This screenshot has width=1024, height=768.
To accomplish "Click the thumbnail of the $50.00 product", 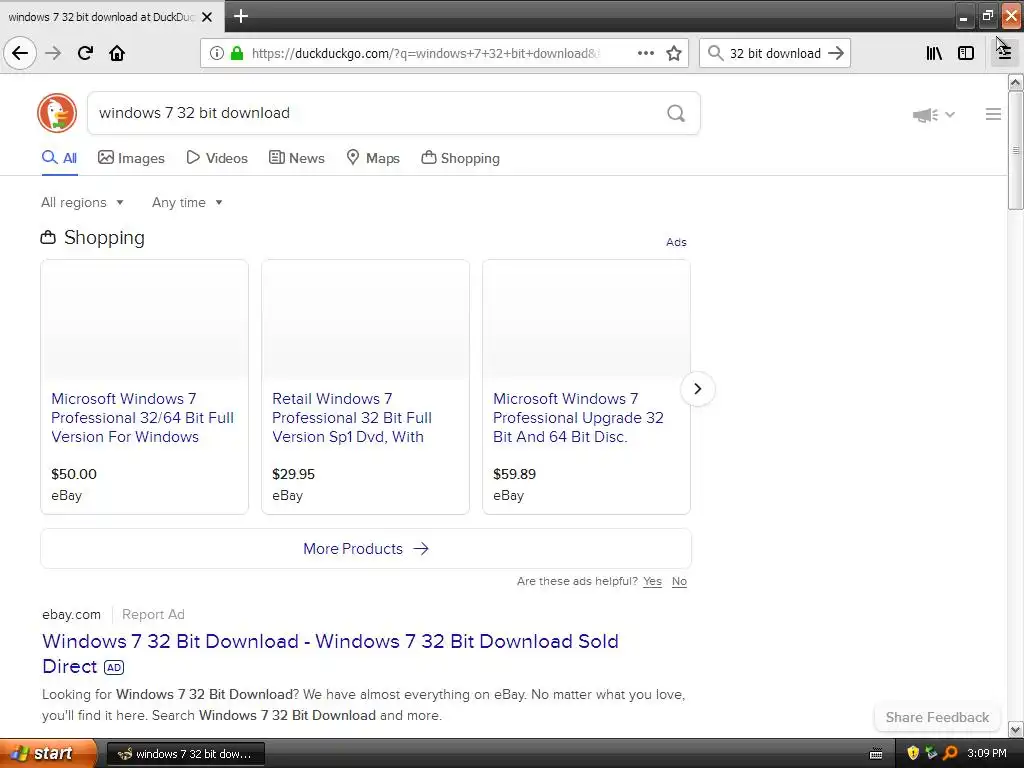I will pyautogui.click(x=144, y=320).
